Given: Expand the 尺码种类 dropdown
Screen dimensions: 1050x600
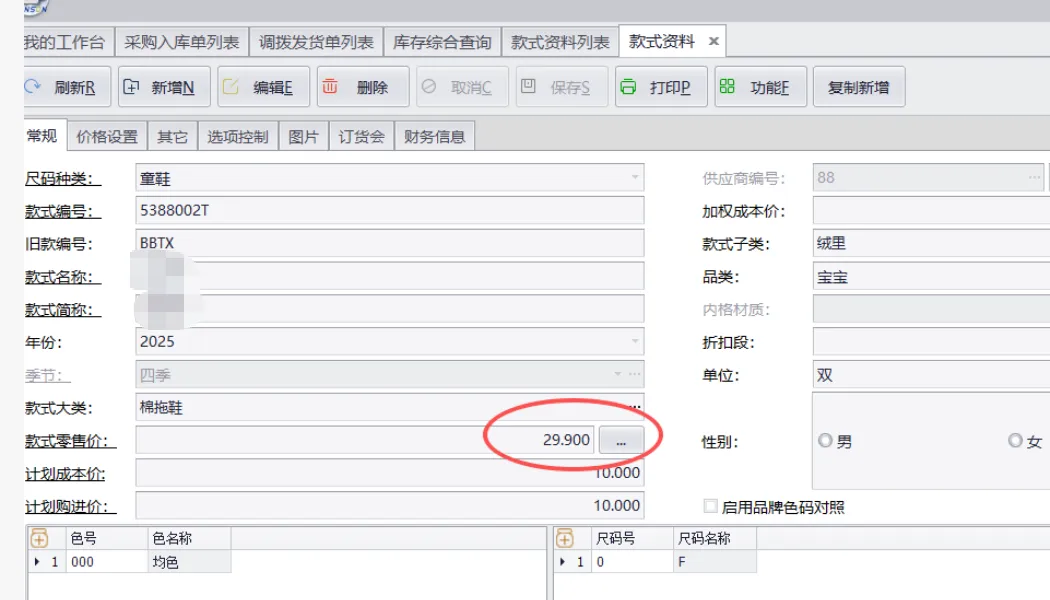Looking at the screenshot, I should [634, 178].
